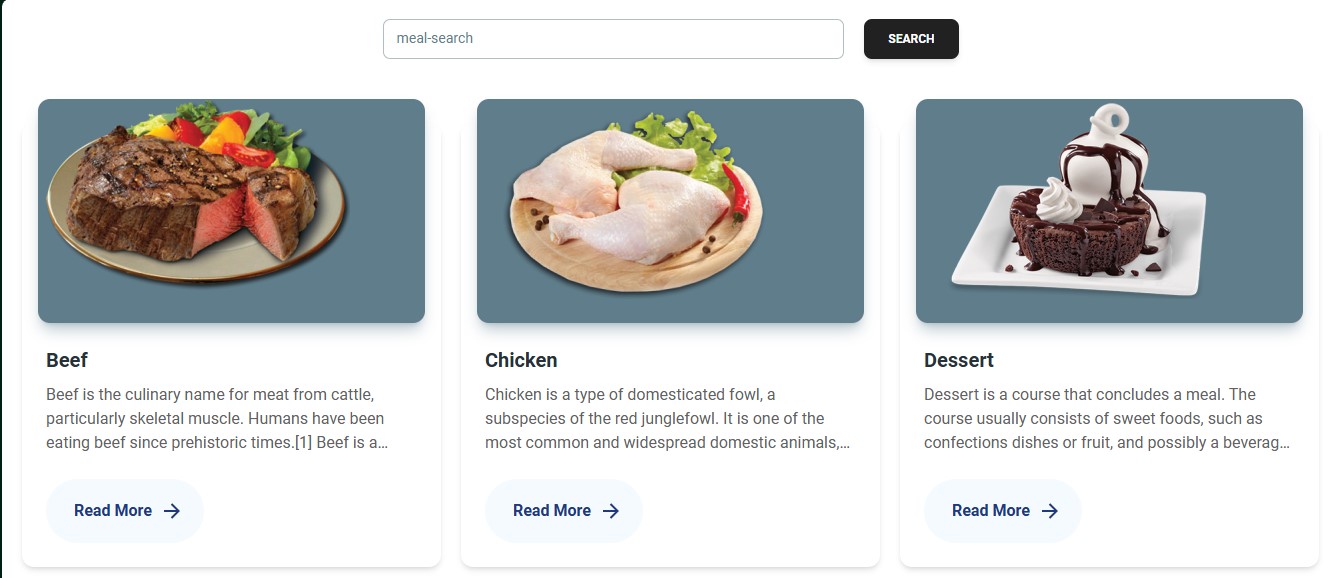Viewport: 1338px width, 578px height.
Task: Click the arrow icon on Dessert's Read More
Action: (1051, 510)
